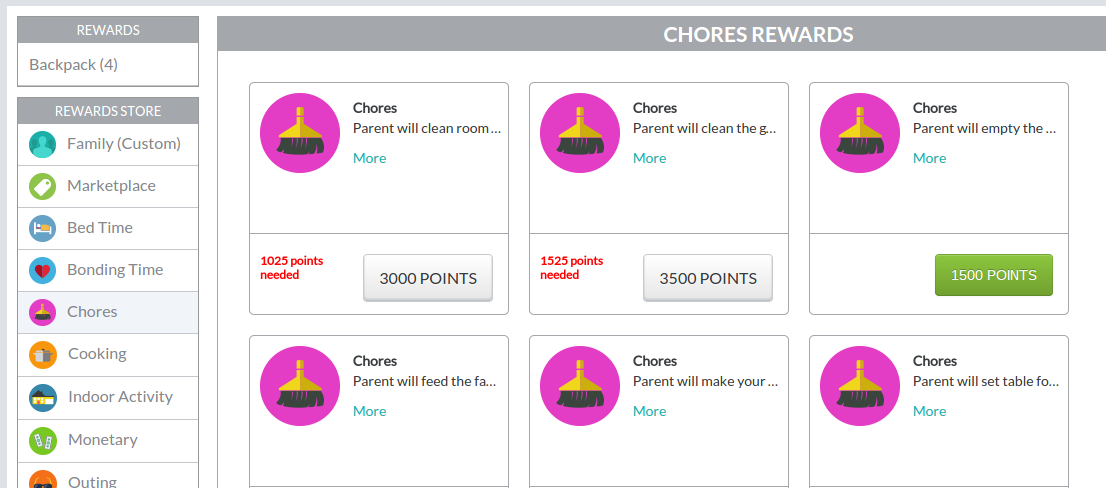Click broom icon on set table reward

(860, 386)
